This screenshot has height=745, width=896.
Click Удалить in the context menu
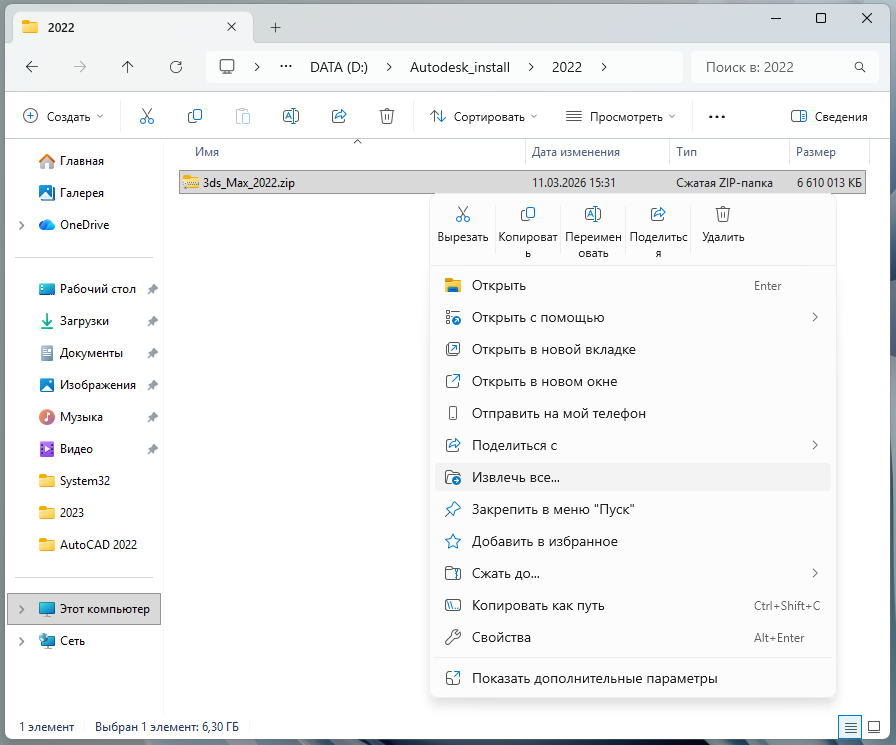pos(723,225)
